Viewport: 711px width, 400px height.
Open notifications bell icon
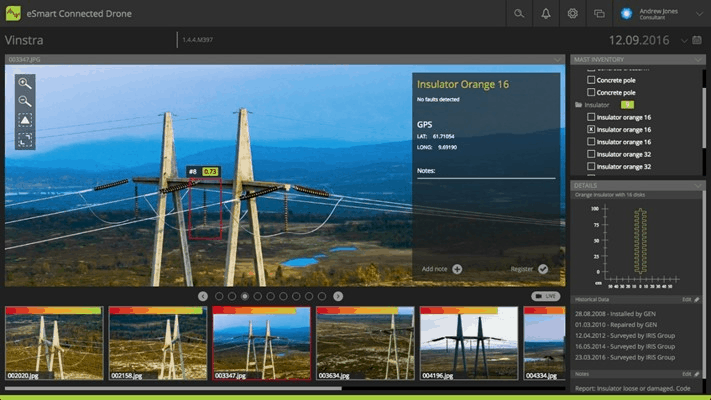(x=545, y=14)
